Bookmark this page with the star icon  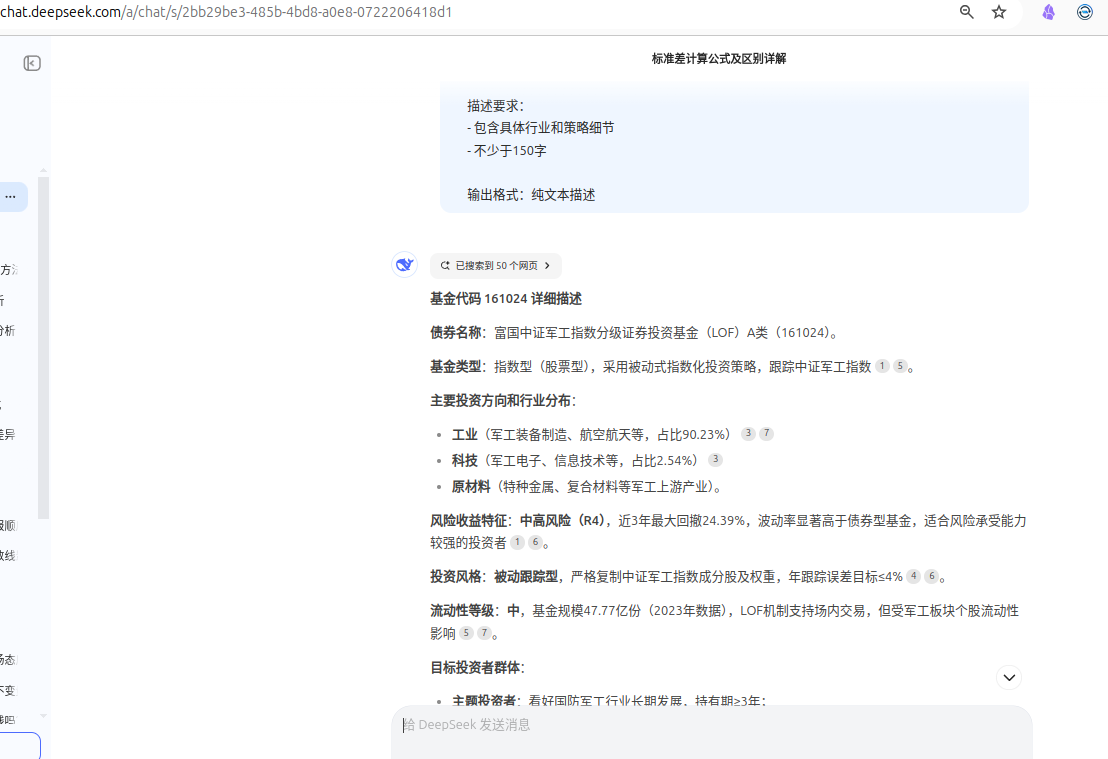(998, 12)
